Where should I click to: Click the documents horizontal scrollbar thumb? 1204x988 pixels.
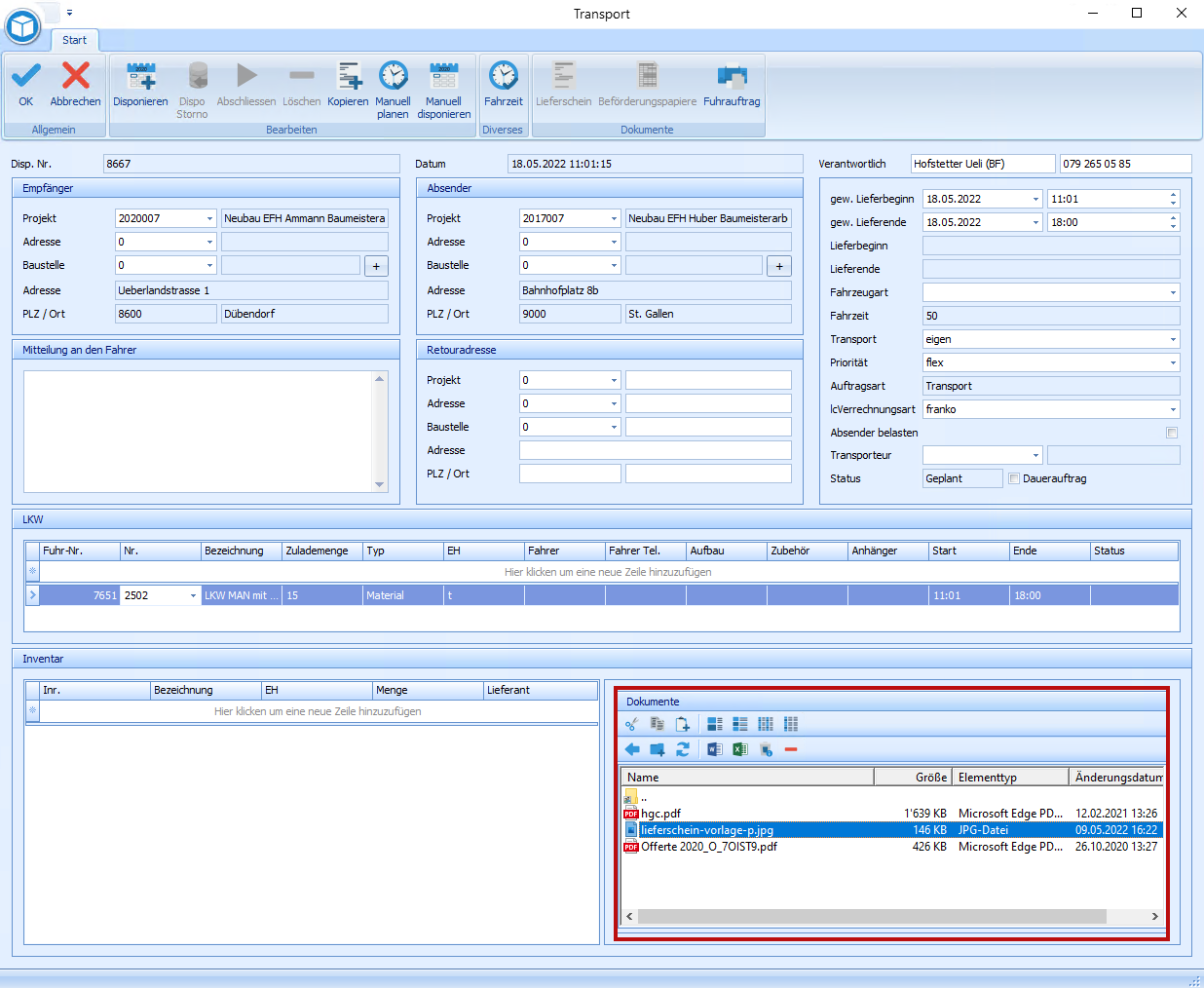pos(872,916)
